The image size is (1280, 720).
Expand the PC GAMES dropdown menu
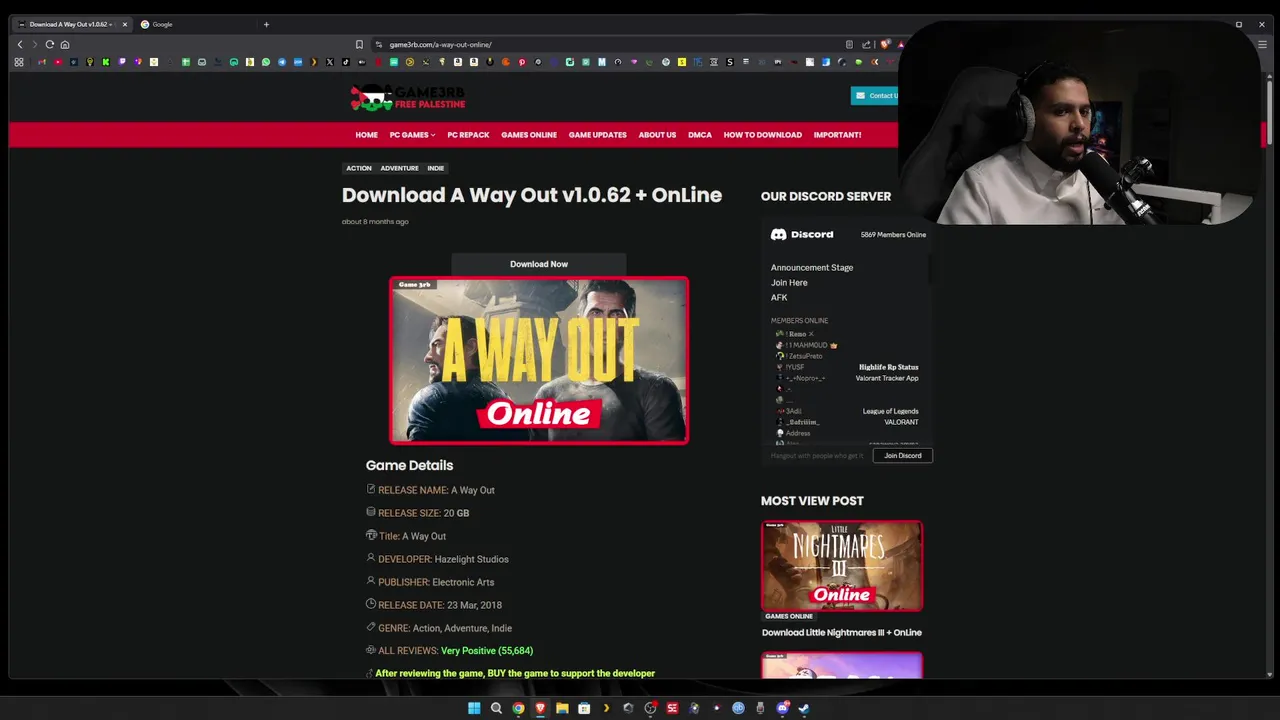412,135
